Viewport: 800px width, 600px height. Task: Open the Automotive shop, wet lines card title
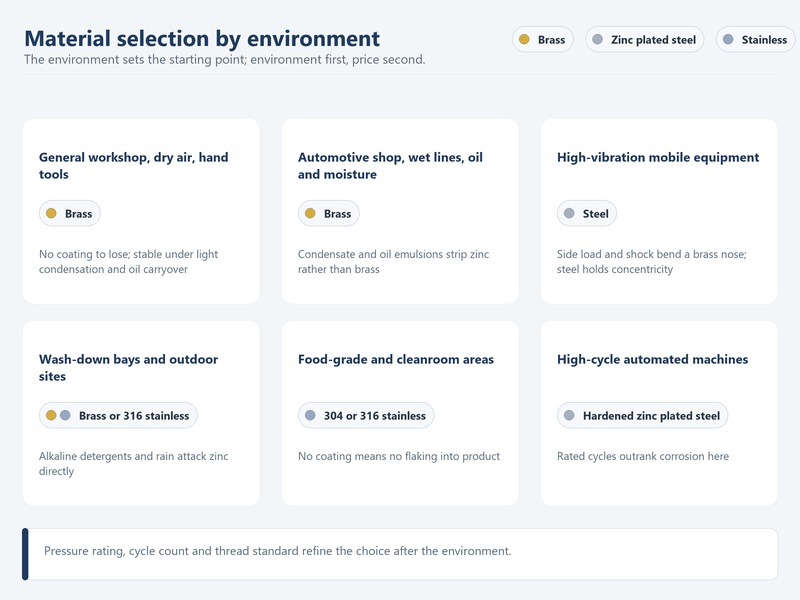[x=390, y=165]
